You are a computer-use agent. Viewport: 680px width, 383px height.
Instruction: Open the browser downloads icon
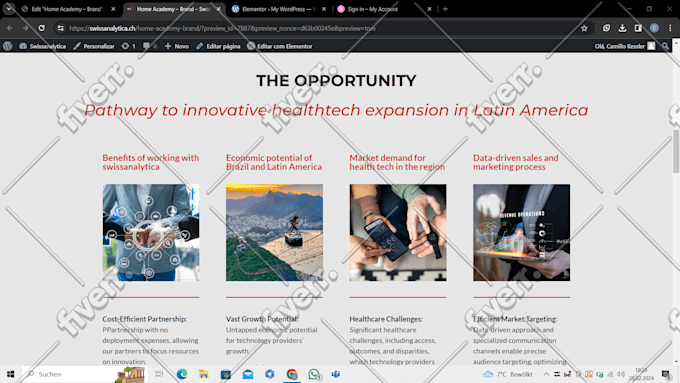[622, 28]
